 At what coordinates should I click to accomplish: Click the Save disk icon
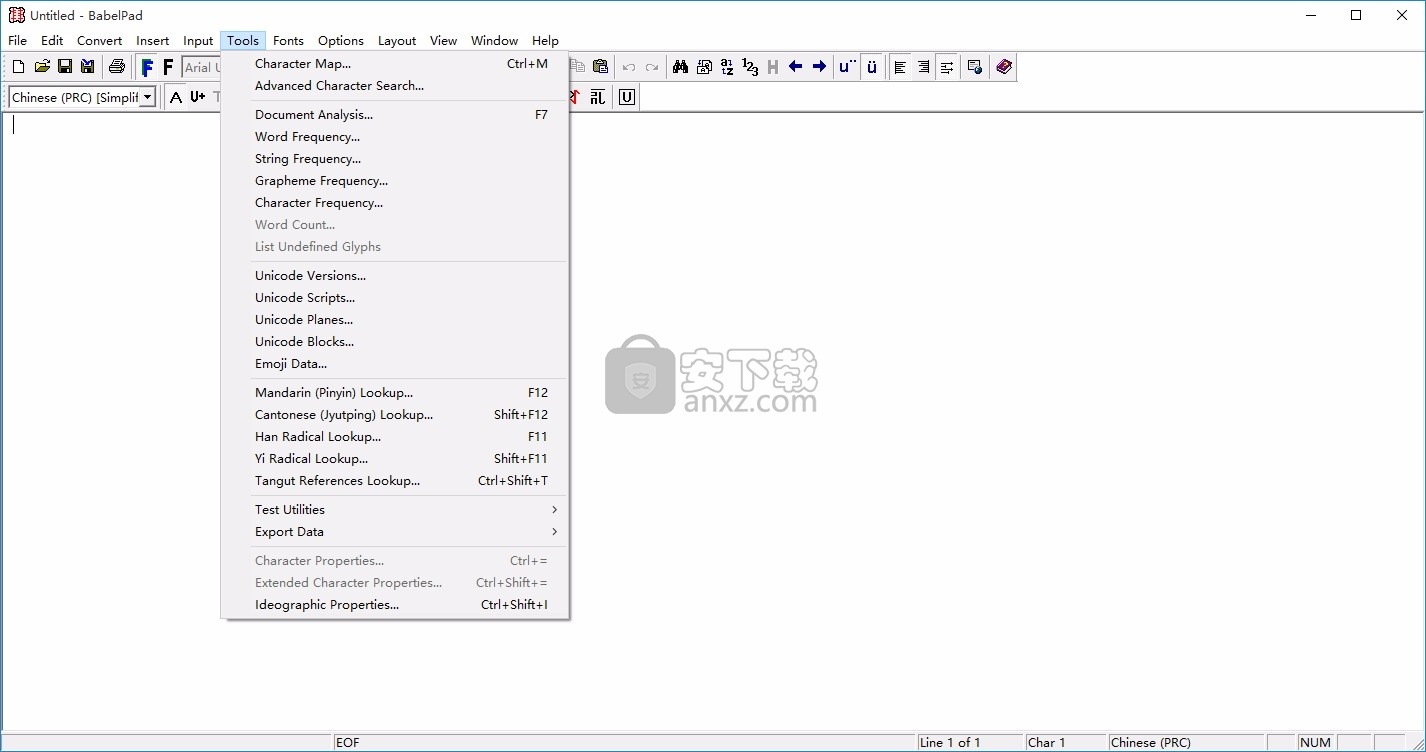[65, 67]
